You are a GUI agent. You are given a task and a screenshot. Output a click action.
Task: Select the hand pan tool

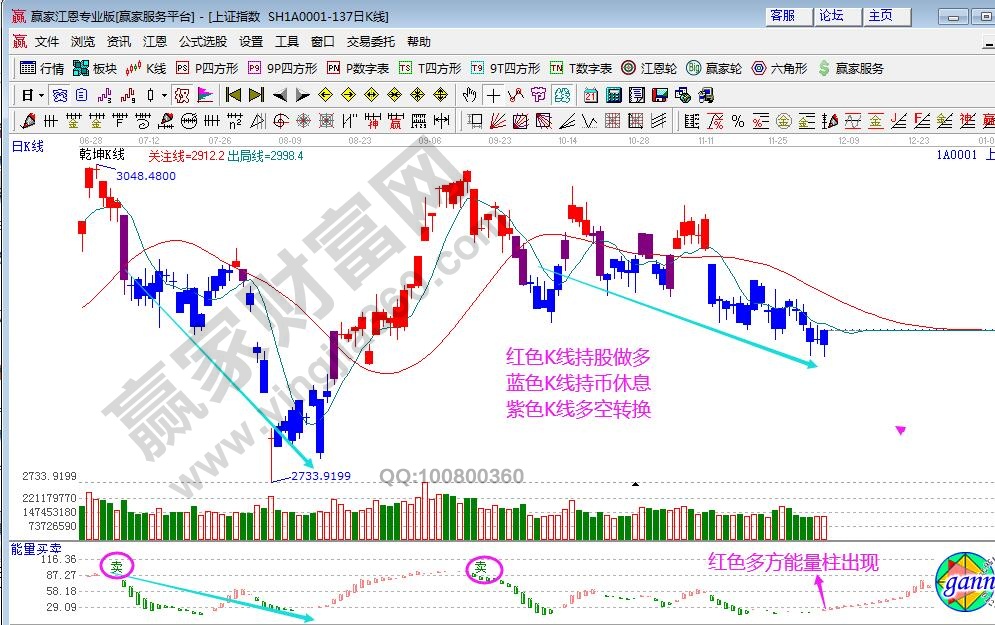[469, 95]
